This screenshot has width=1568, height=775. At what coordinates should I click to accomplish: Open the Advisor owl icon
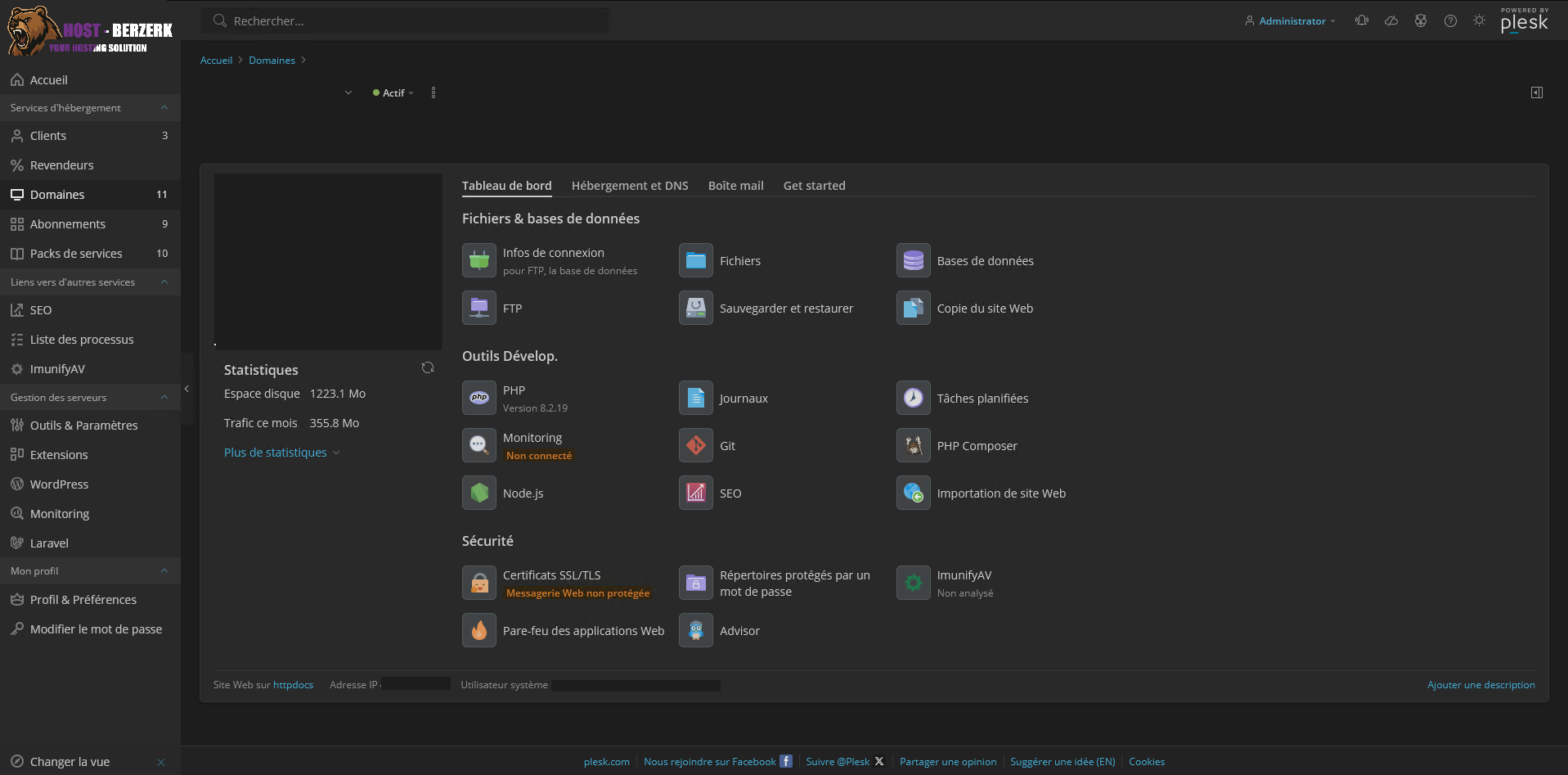point(696,631)
